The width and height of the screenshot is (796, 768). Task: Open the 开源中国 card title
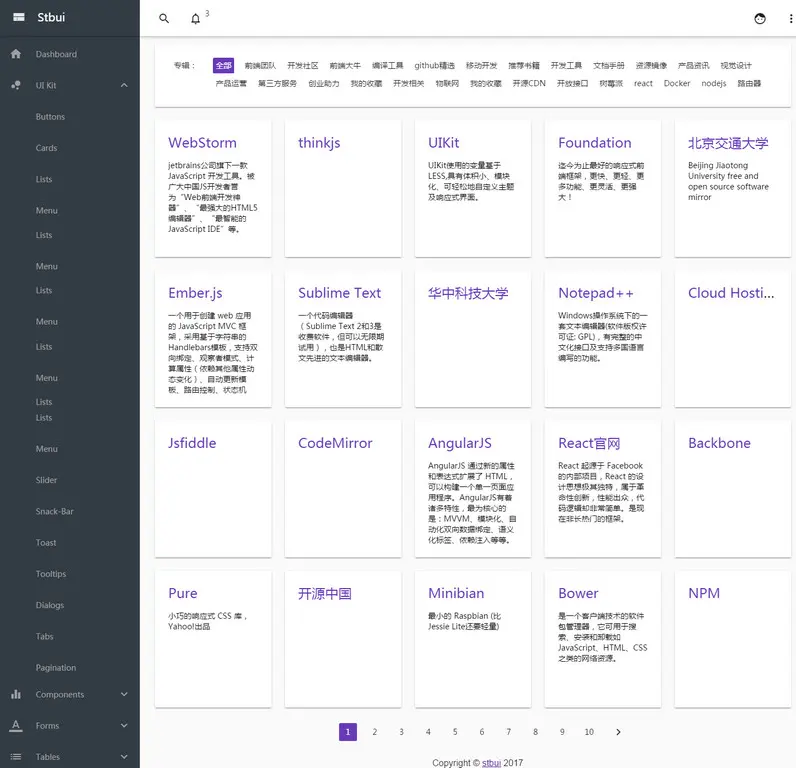(324, 593)
